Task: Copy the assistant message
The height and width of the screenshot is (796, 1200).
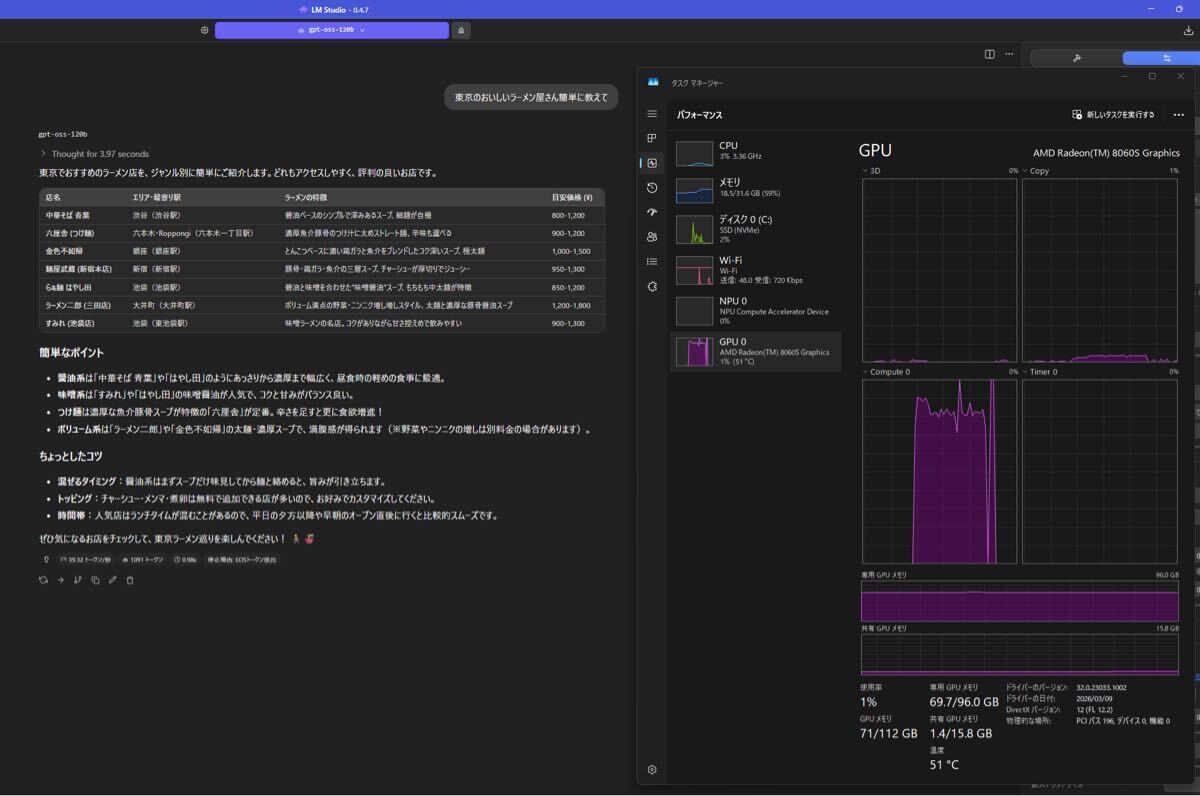Action: [95, 580]
